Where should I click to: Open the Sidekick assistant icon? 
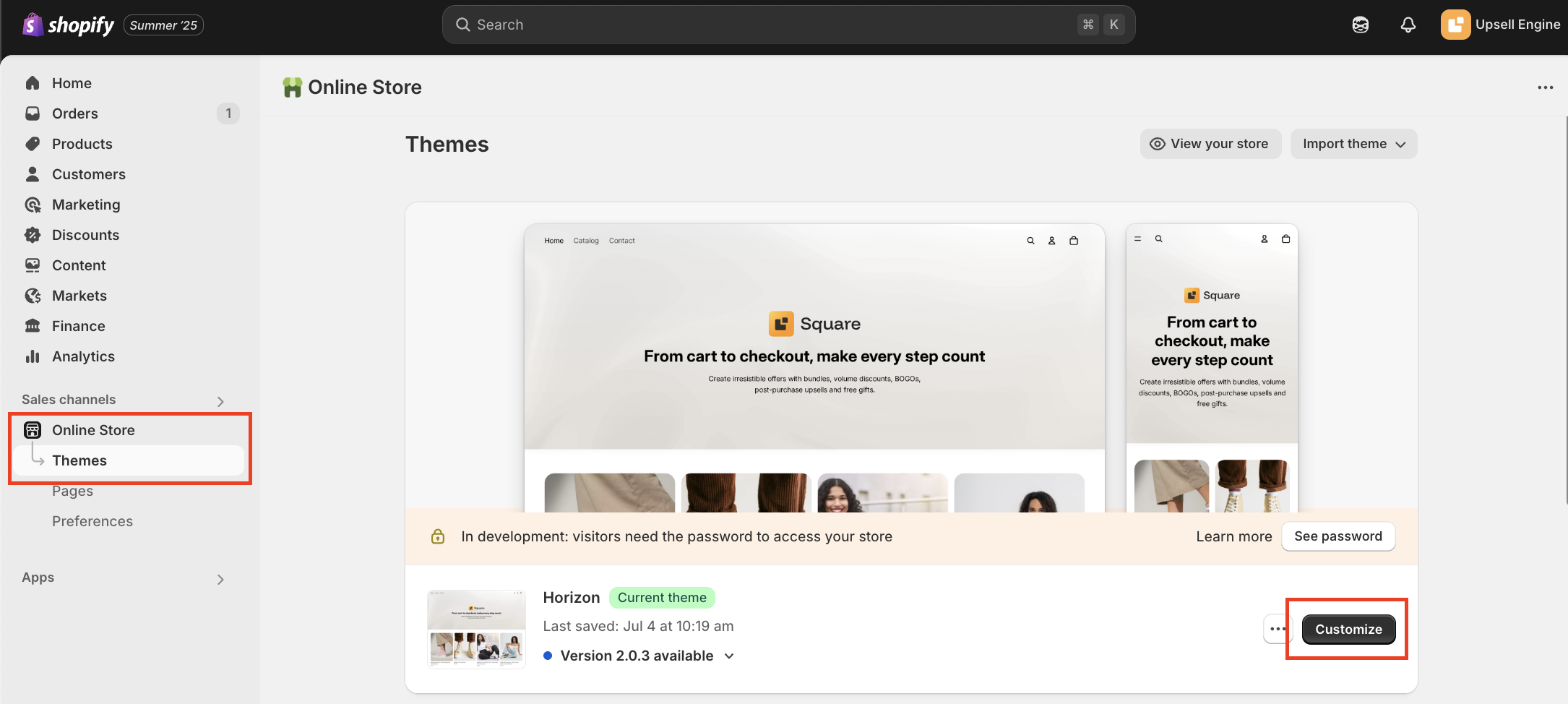pyautogui.click(x=1361, y=25)
